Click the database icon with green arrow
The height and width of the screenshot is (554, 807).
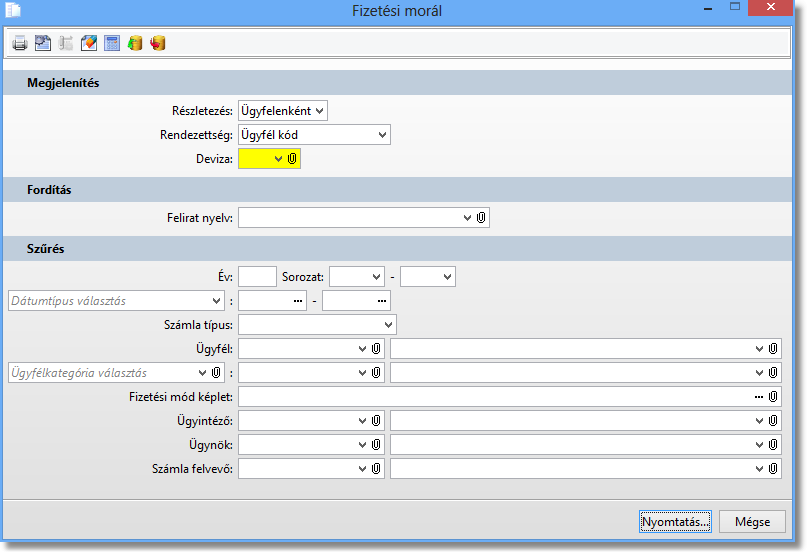coord(135,43)
